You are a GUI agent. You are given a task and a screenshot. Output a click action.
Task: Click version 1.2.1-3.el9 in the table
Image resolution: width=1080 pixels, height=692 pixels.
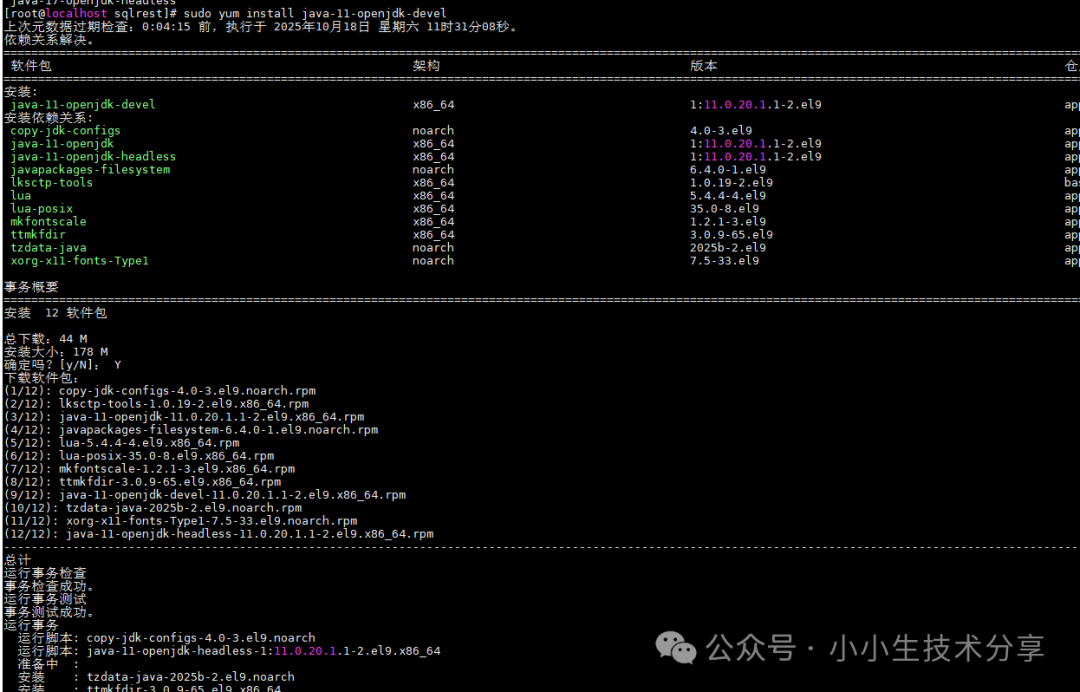tap(728, 222)
